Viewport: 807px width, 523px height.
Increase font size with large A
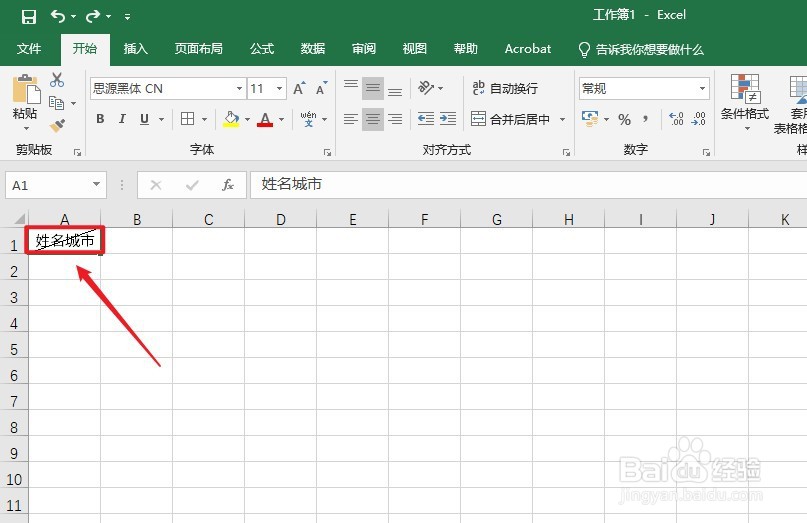[x=300, y=89]
